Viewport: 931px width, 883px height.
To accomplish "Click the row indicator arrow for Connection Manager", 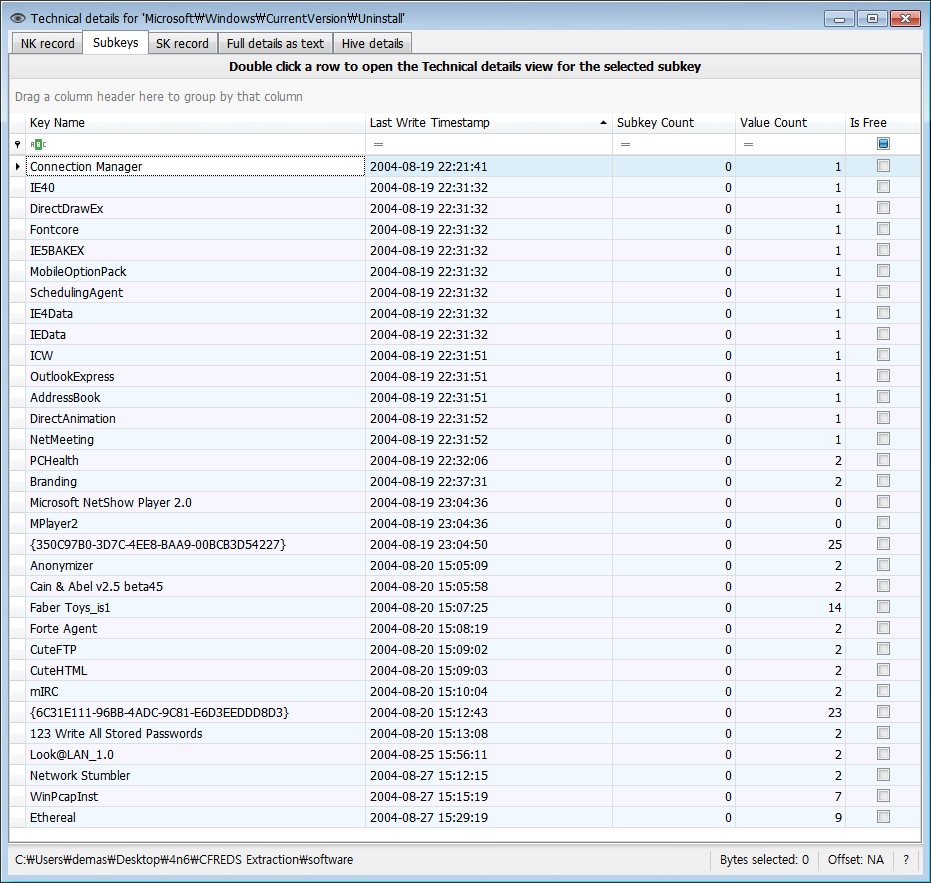I will click(x=18, y=167).
